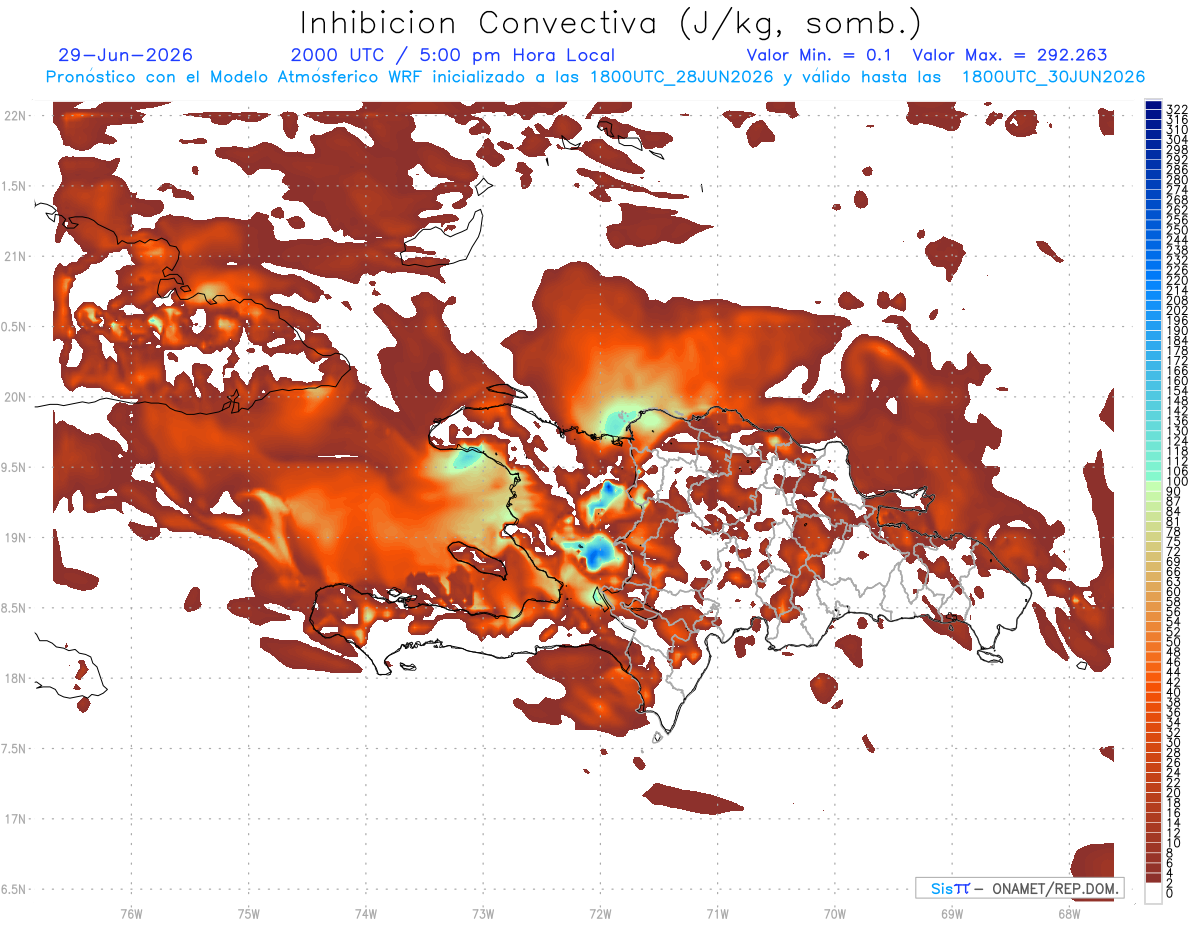Select the date label '29-Jun-2026'
Viewport: 1200px width, 927px height.
(126, 55)
